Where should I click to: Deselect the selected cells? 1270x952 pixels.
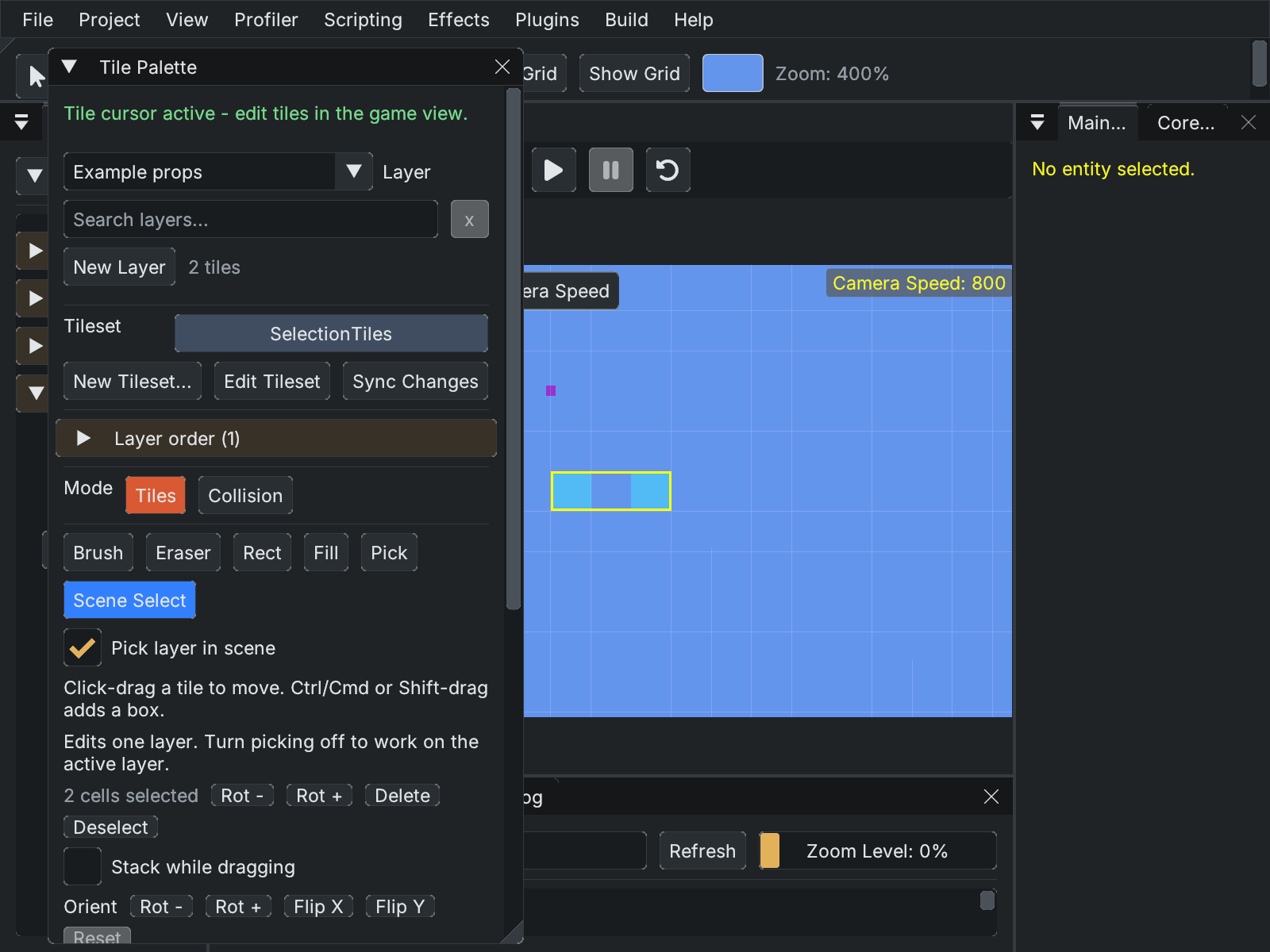pyautogui.click(x=110, y=827)
